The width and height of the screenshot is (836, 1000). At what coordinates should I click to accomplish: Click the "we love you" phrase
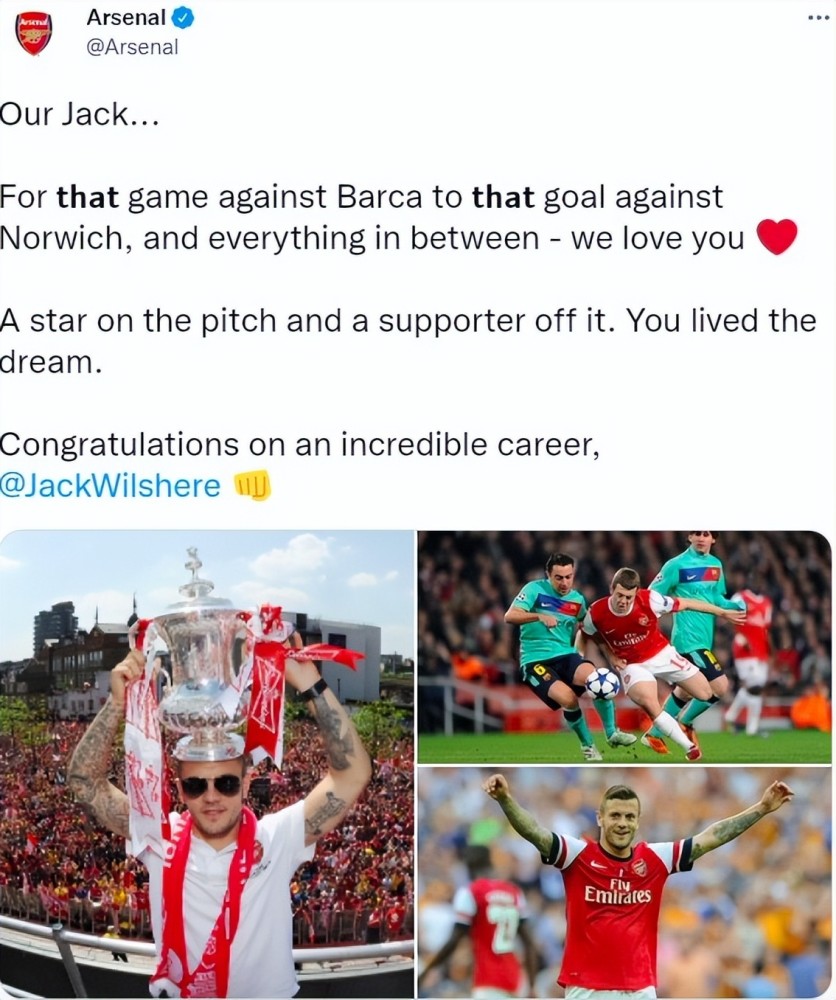coord(657,238)
